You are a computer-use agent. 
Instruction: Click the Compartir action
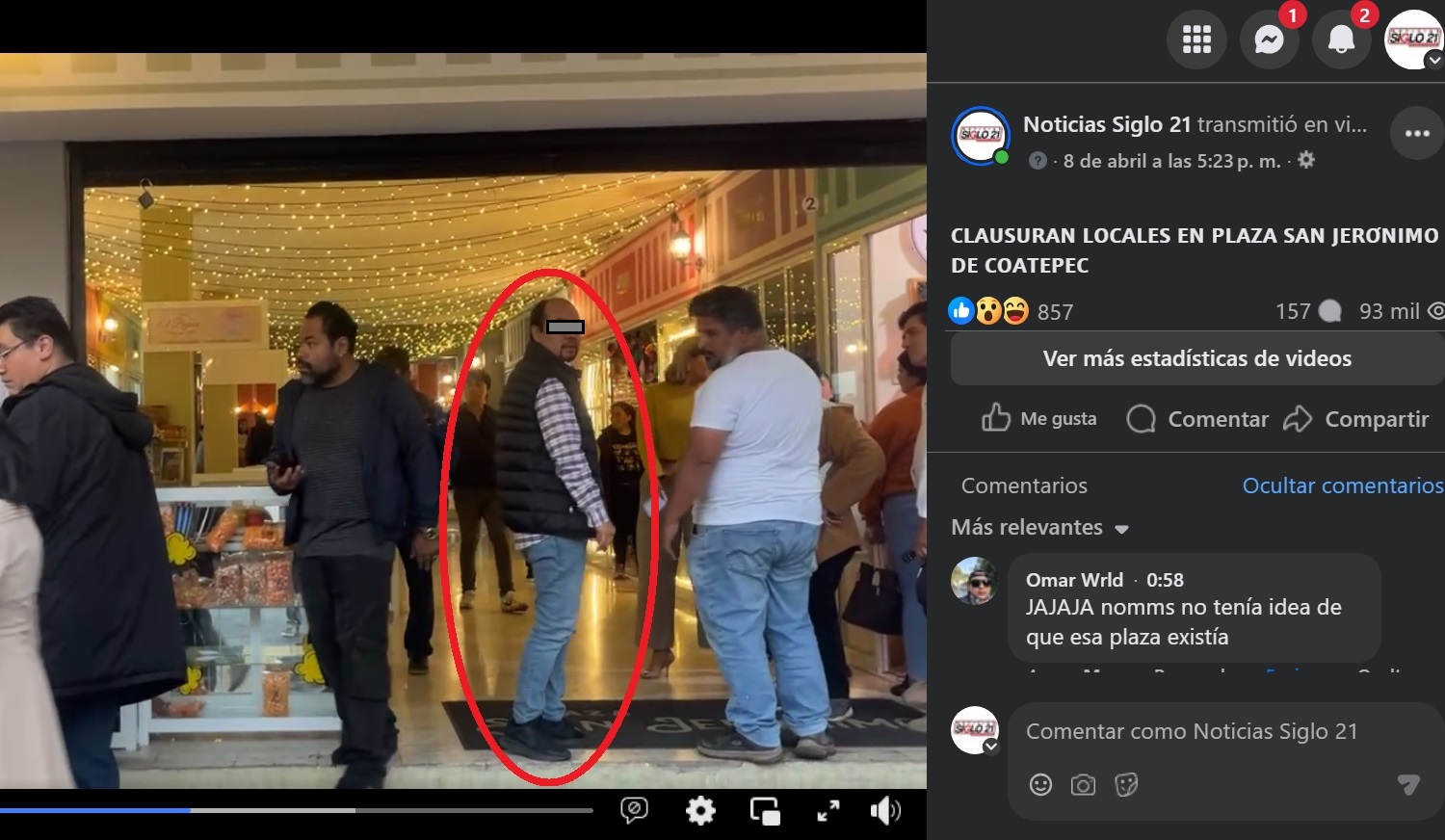click(x=1355, y=419)
